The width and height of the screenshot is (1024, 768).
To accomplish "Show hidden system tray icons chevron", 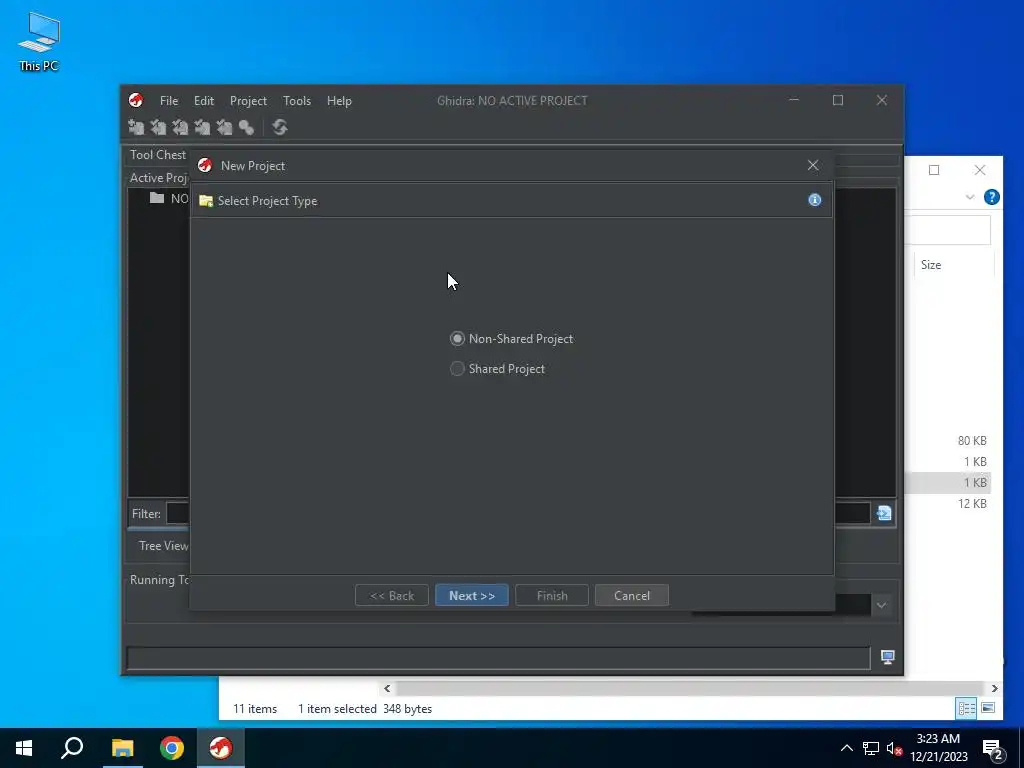I will coord(846,748).
